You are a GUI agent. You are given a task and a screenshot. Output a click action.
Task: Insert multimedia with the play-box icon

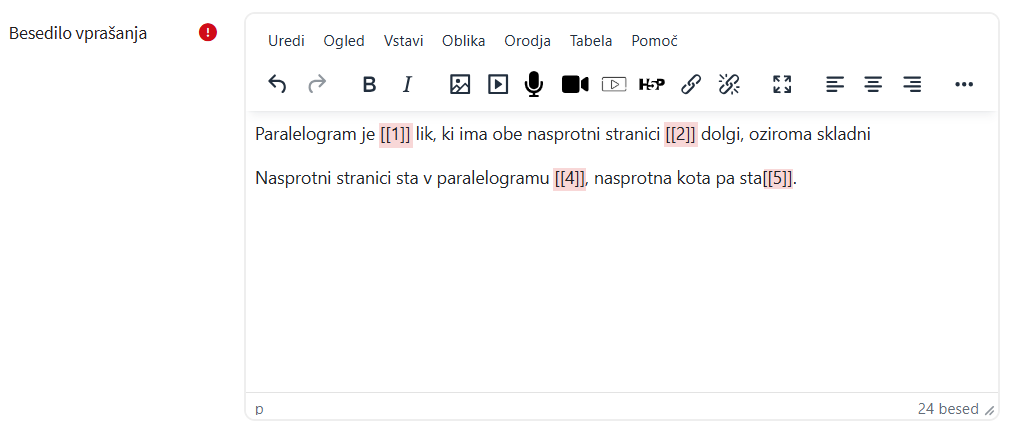[x=498, y=85]
